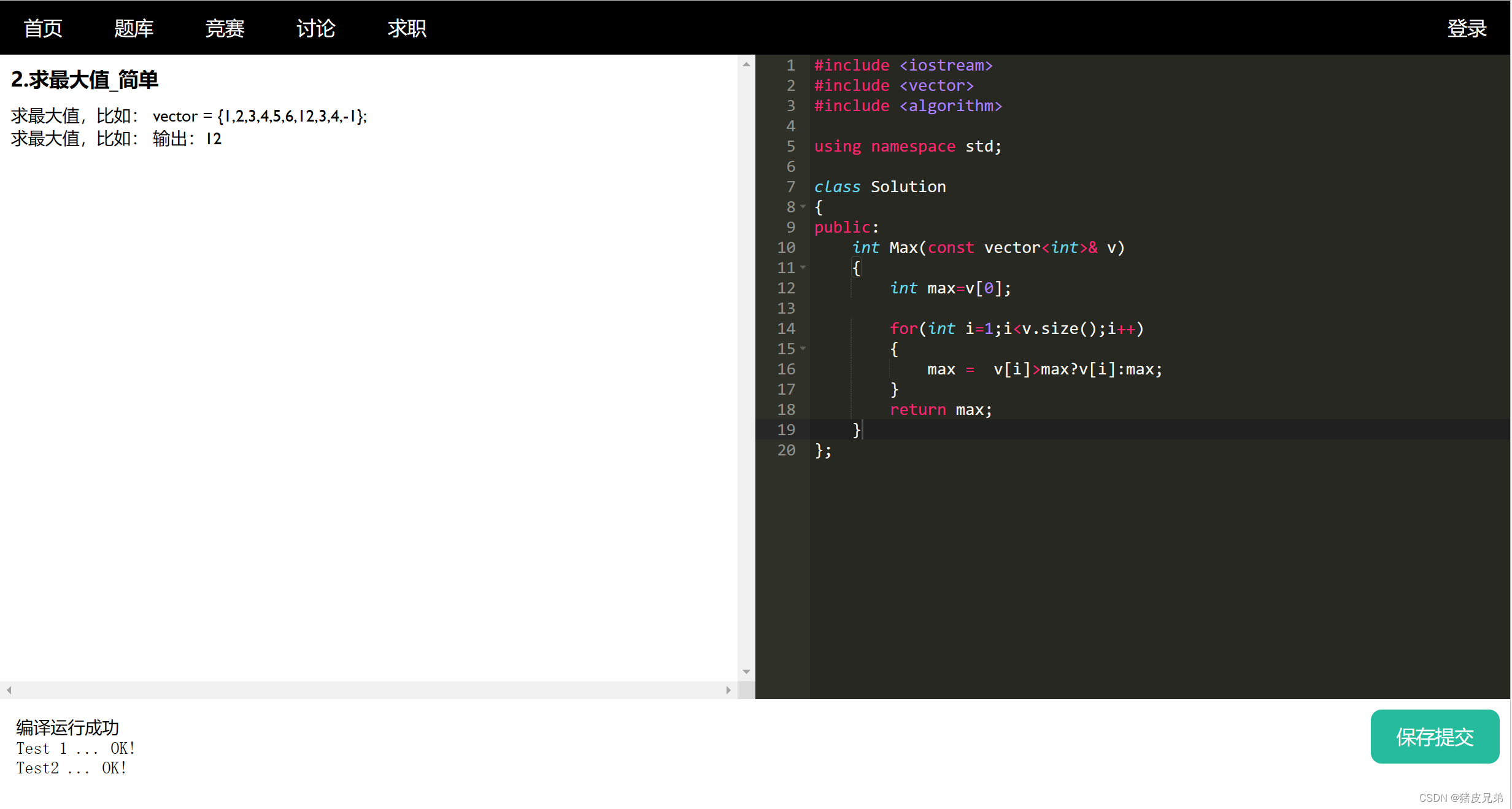Click the right arrow of the horizontal scrollbar
The width and height of the screenshot is (1512, 809).
click(x=728, y=690)
